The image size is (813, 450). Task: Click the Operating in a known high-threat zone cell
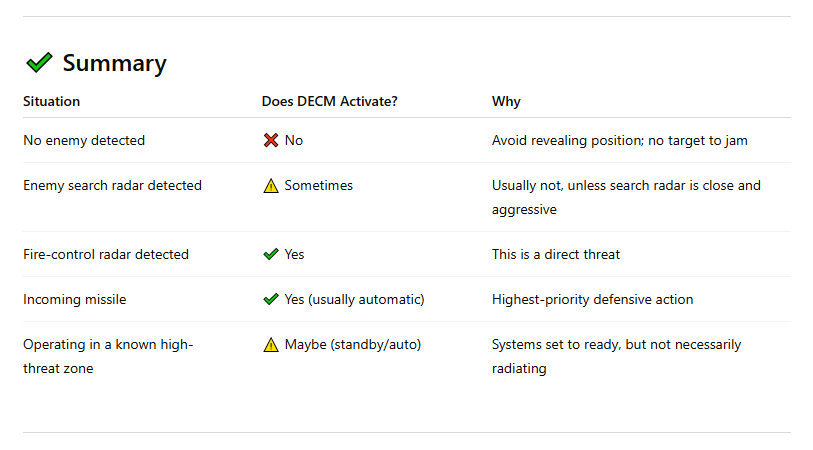click(x=108, y=356)
